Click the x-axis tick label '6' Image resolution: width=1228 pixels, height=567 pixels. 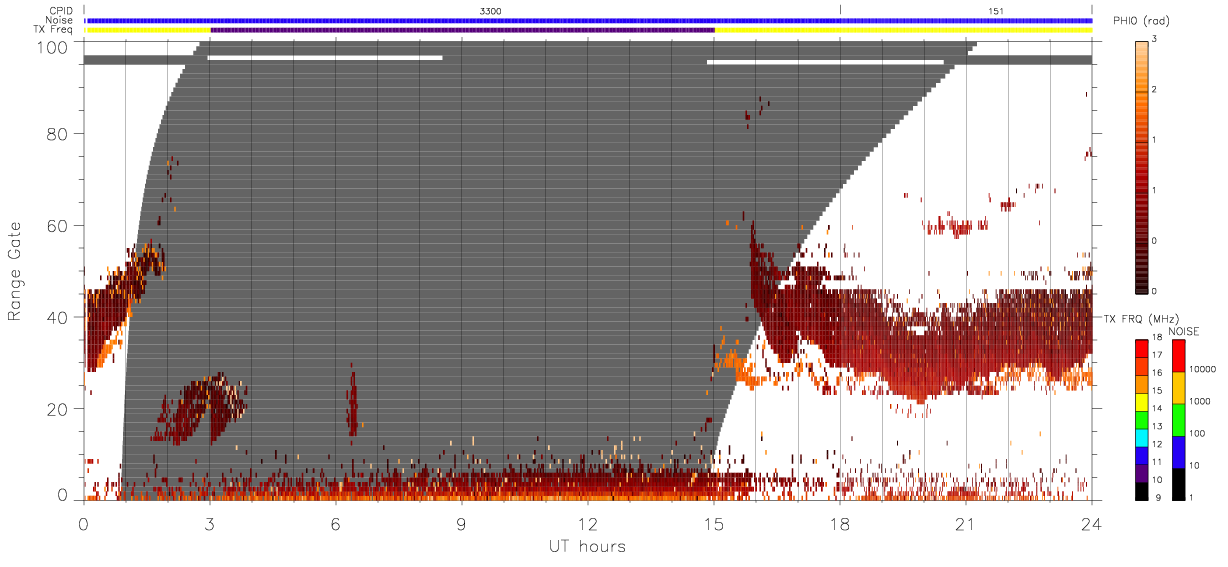click(335, 523)
